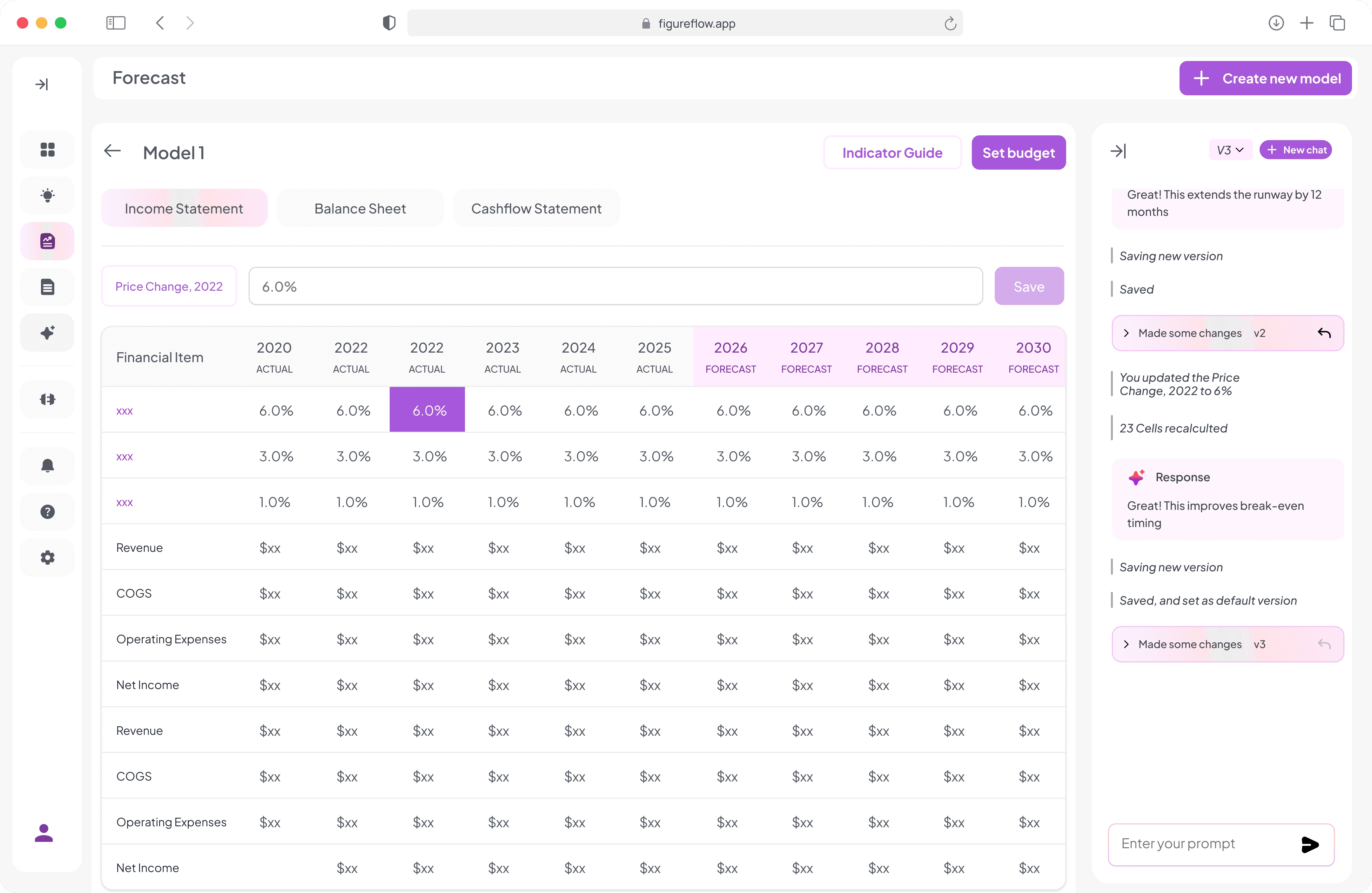Open the Indicator Guide
Viewport: 1372px width, 893px height.
click(x=892, y=153)
